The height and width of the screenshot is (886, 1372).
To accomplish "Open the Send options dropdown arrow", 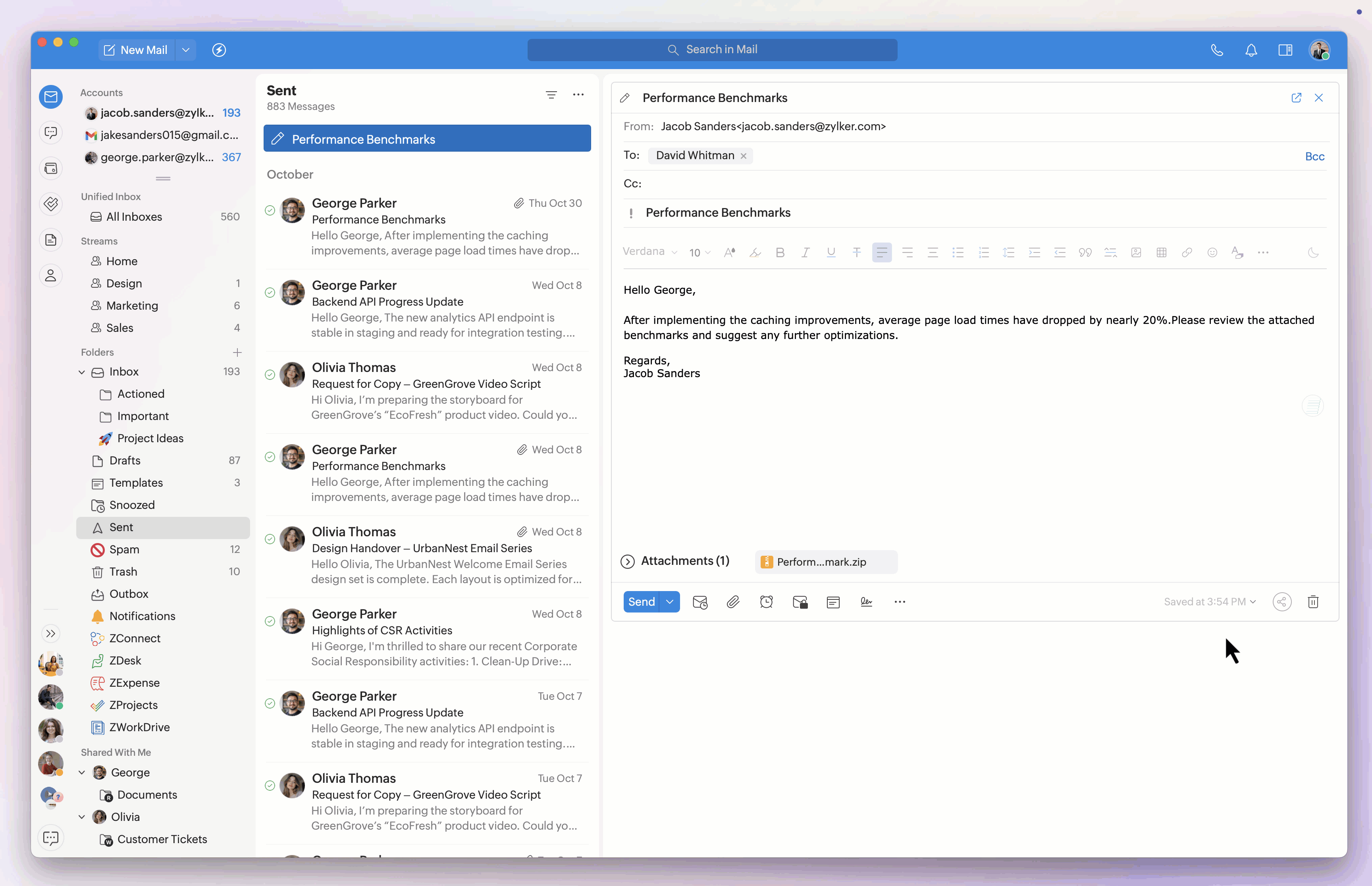I will [x=670, y=602].
